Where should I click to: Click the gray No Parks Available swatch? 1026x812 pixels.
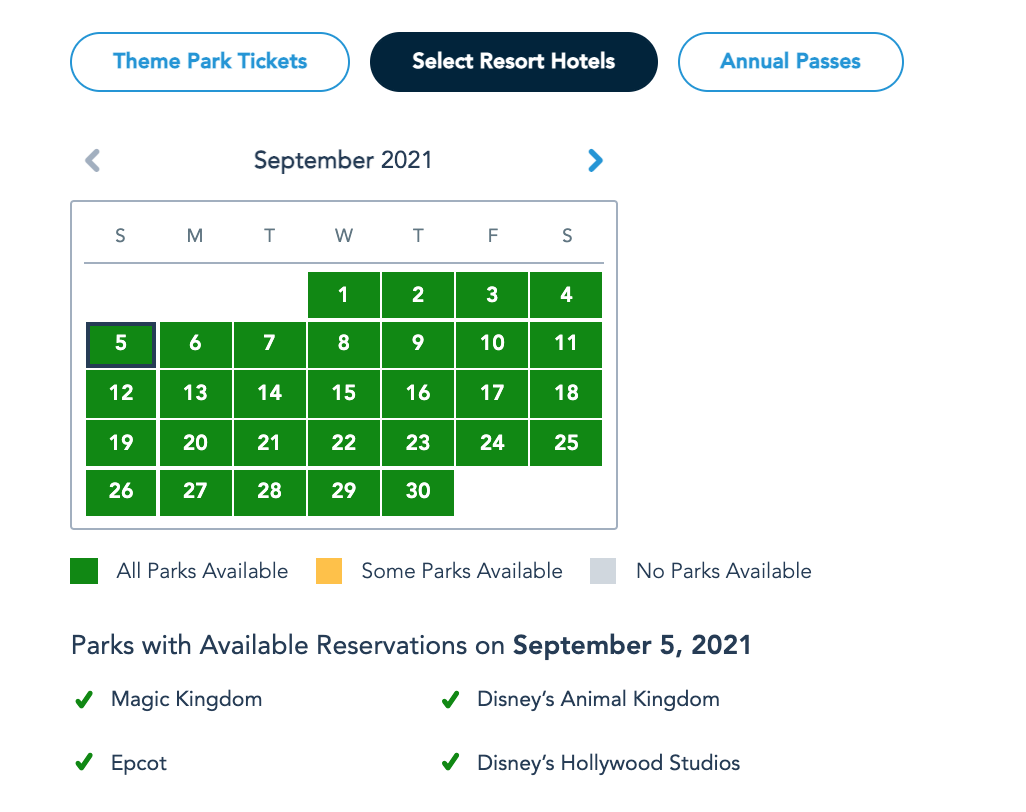(x=603, y=571)
